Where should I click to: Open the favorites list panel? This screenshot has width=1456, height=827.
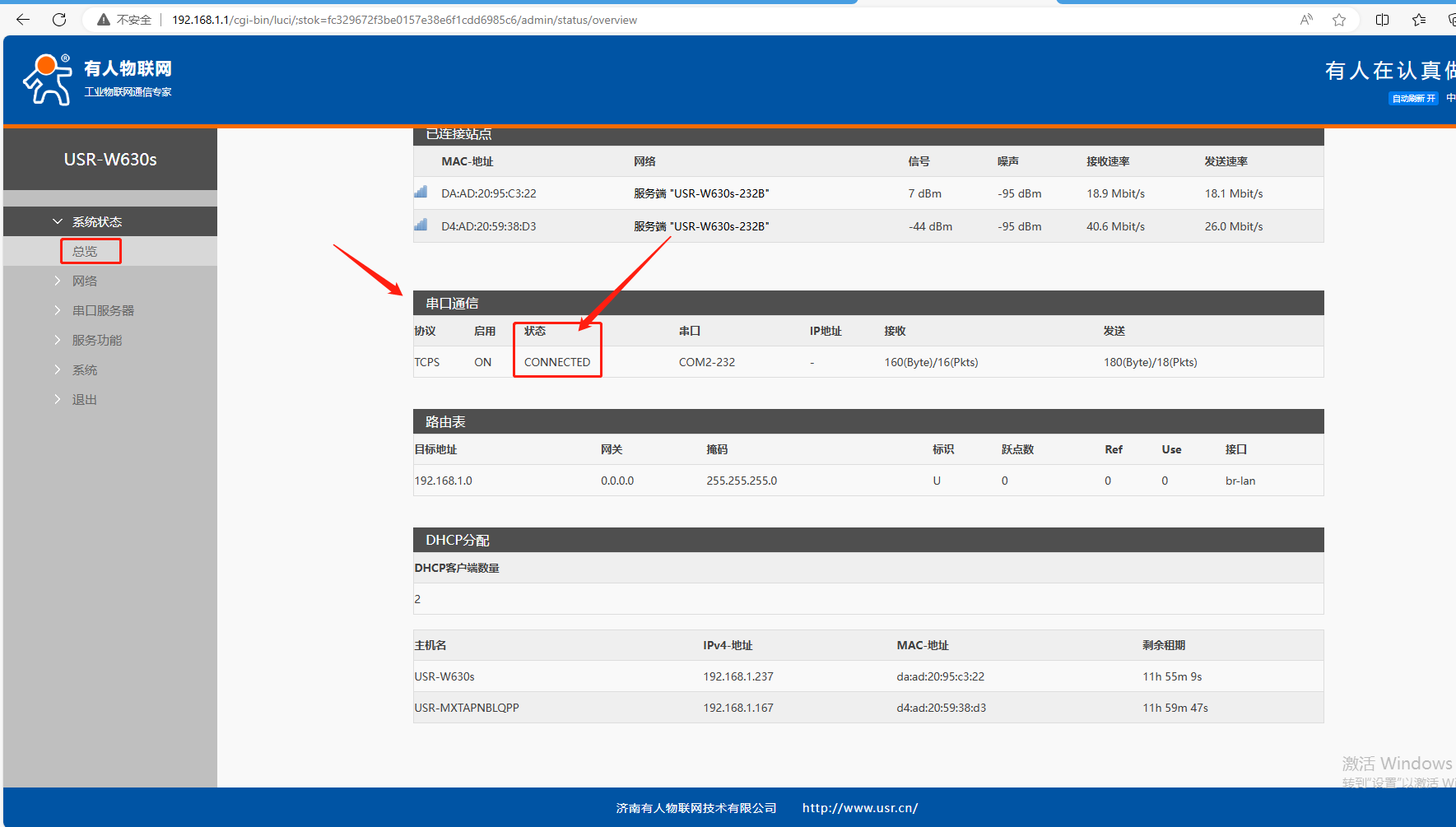[x=1419, y=20]
